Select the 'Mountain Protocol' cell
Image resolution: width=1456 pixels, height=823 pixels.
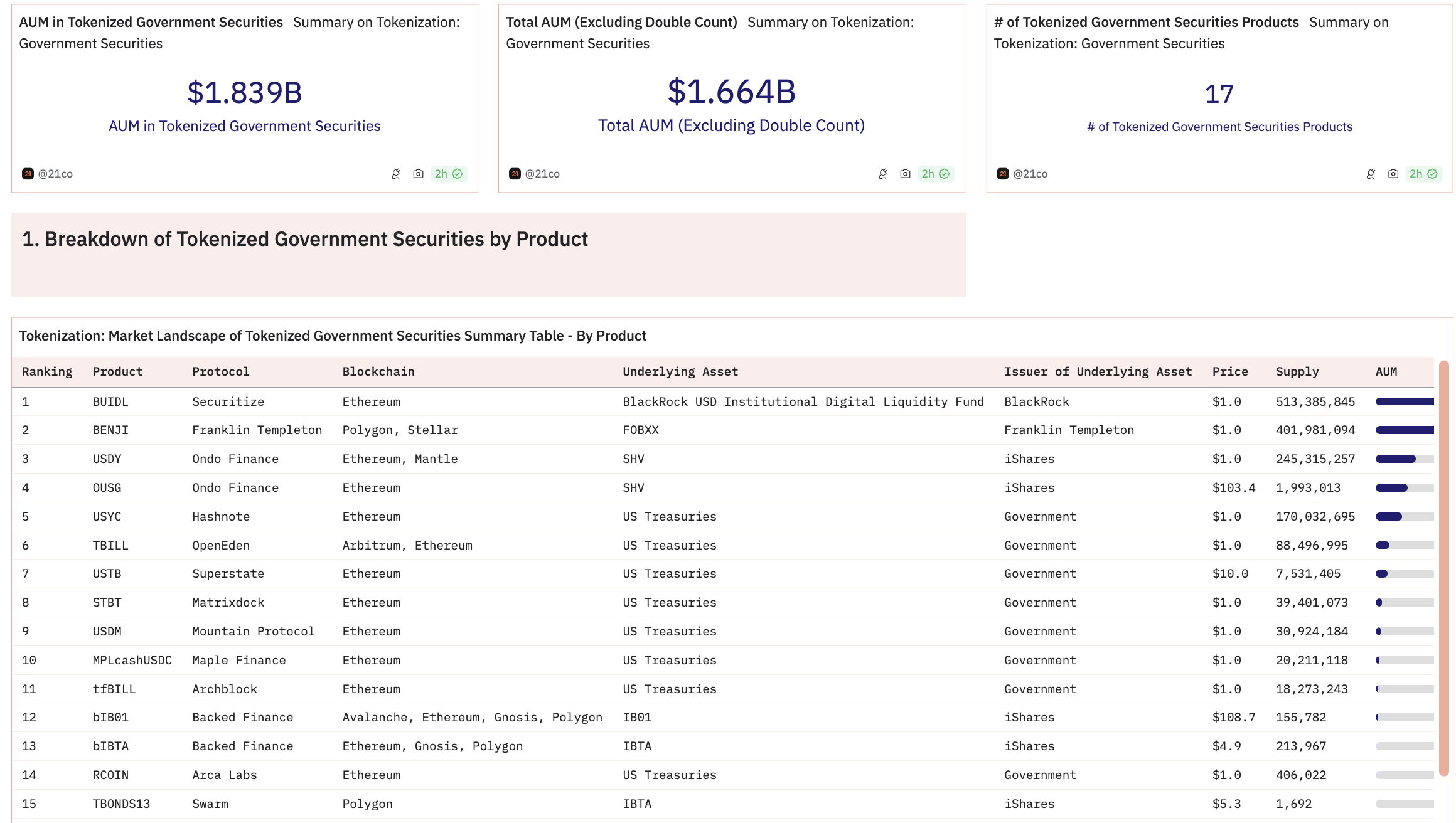click(253, 631)
